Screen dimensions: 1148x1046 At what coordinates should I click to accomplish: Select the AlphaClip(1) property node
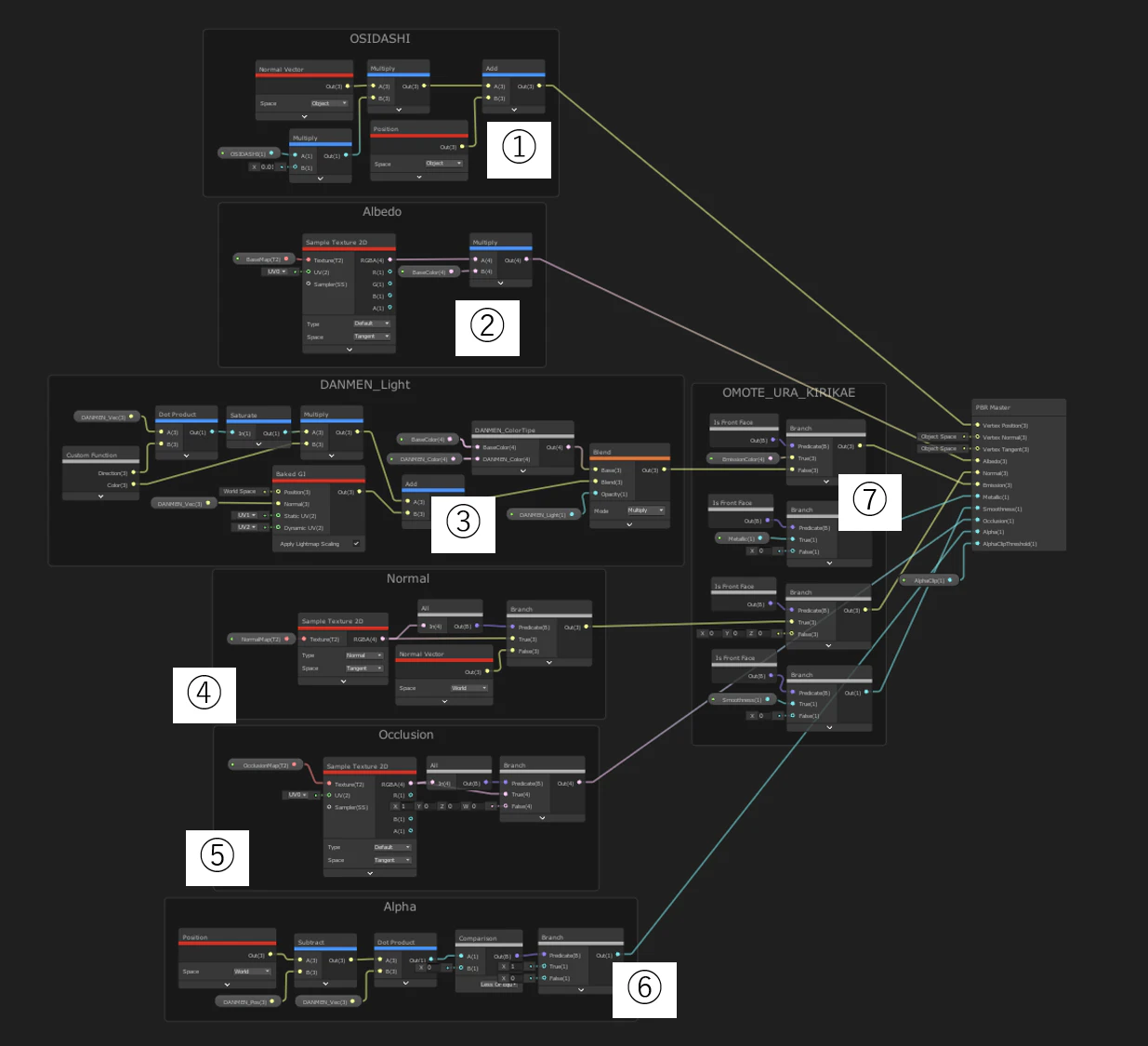(930, 580)
